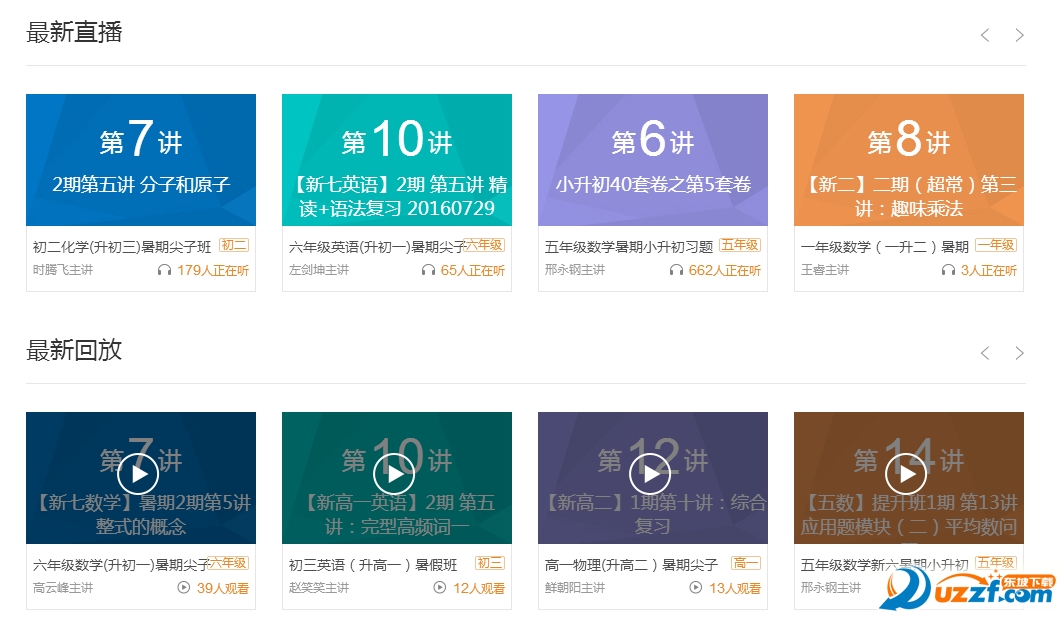
Task: Click headphone icon beside 662人正在听
Action: click(x=676, y=270)
